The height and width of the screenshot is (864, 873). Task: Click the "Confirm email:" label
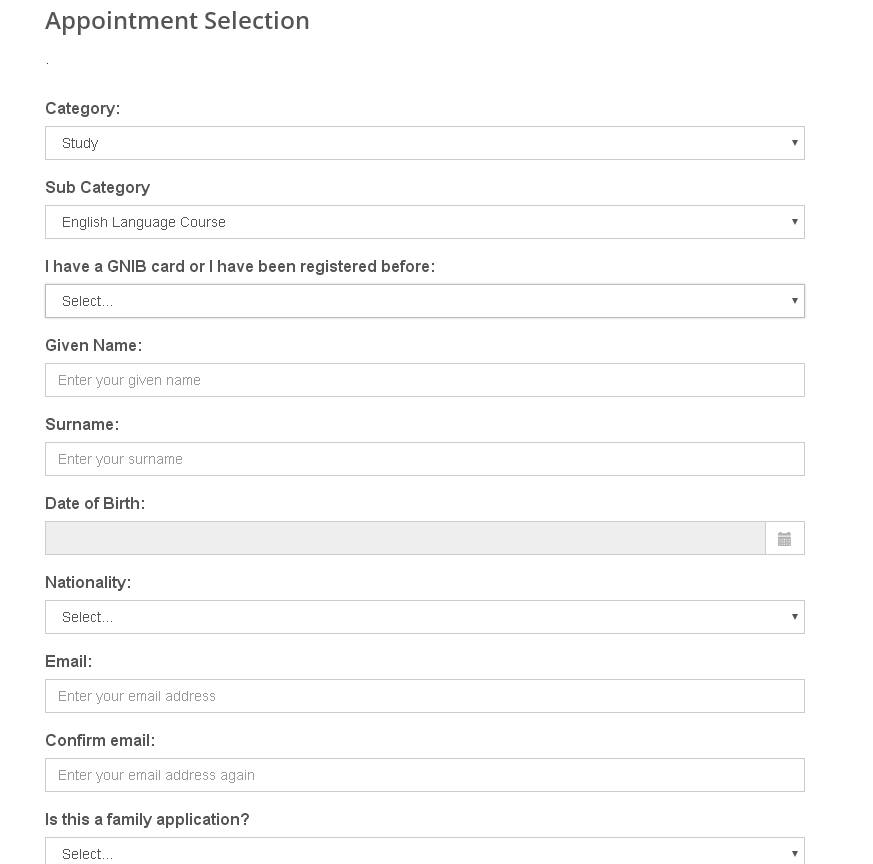(100, 740)
